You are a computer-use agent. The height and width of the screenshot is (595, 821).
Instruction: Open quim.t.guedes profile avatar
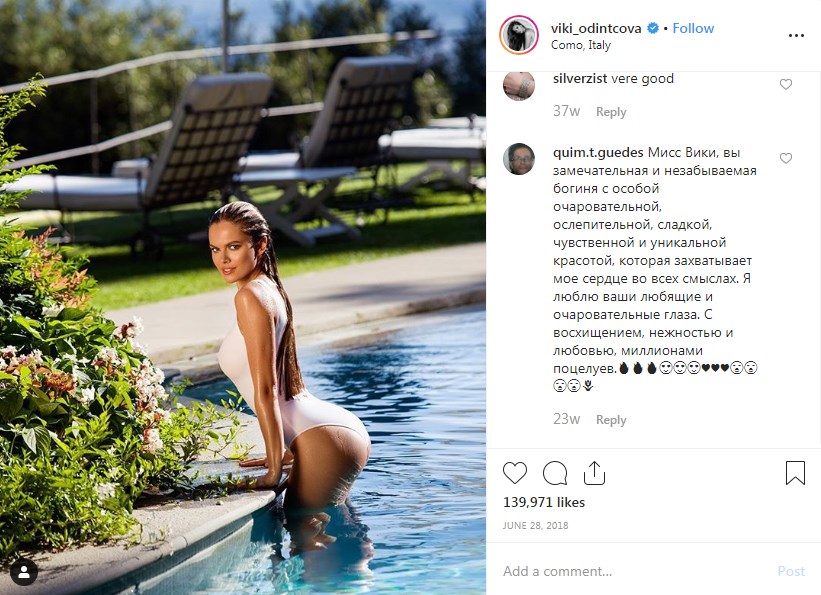[x=518, y=158]
